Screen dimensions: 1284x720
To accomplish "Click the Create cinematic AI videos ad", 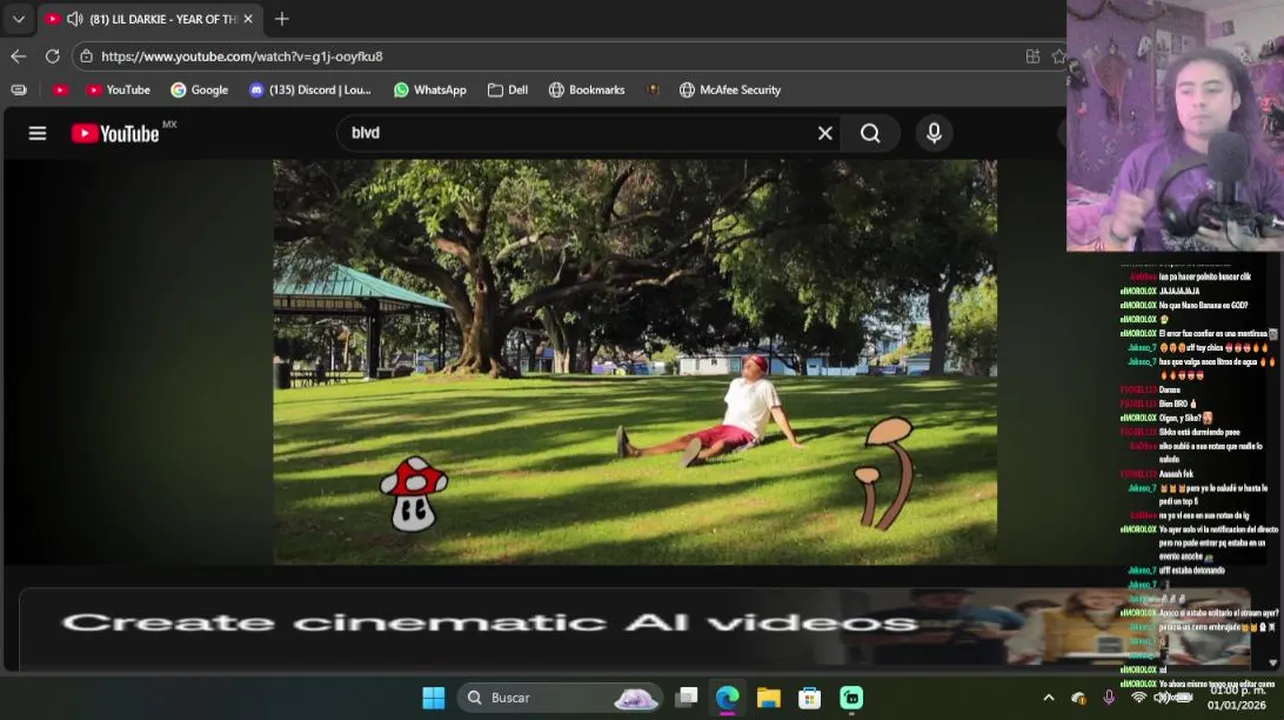I will [634, 628].
